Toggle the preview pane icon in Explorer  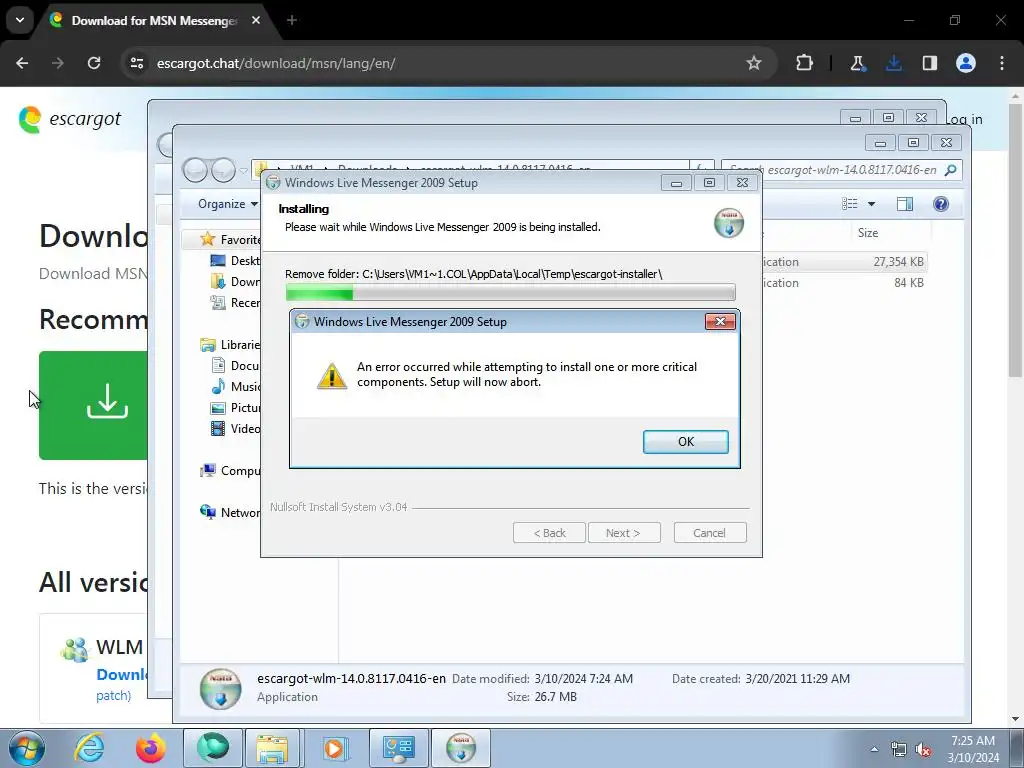click(x=904, y=204)
